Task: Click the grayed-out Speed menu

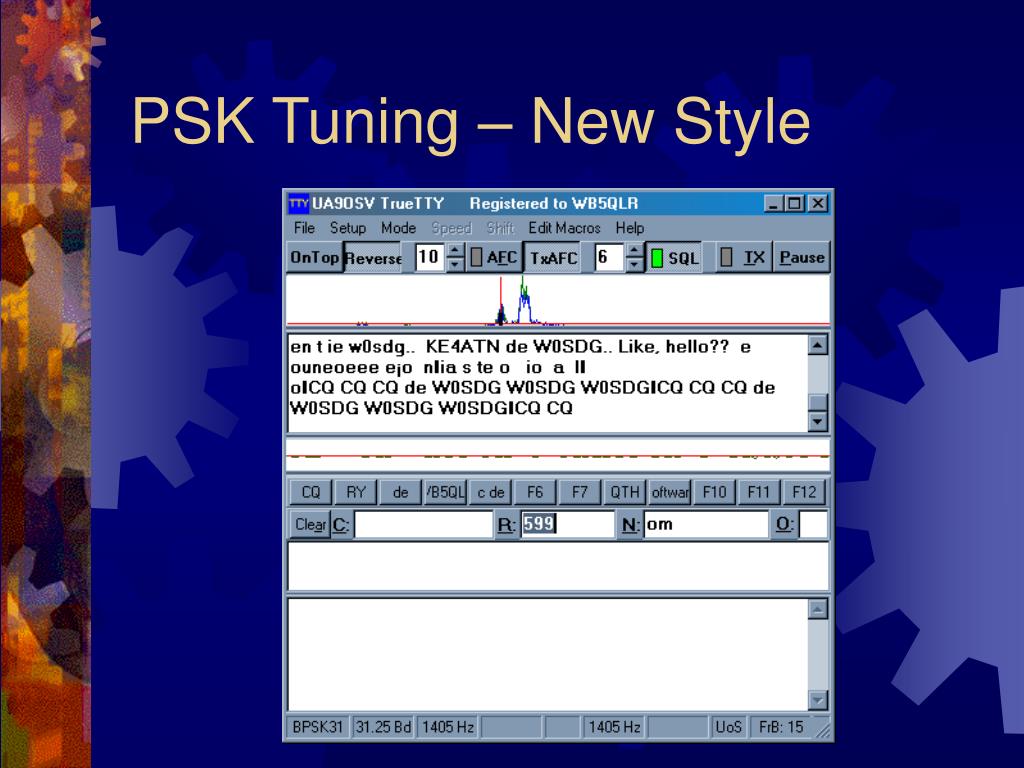Action: 451,228
